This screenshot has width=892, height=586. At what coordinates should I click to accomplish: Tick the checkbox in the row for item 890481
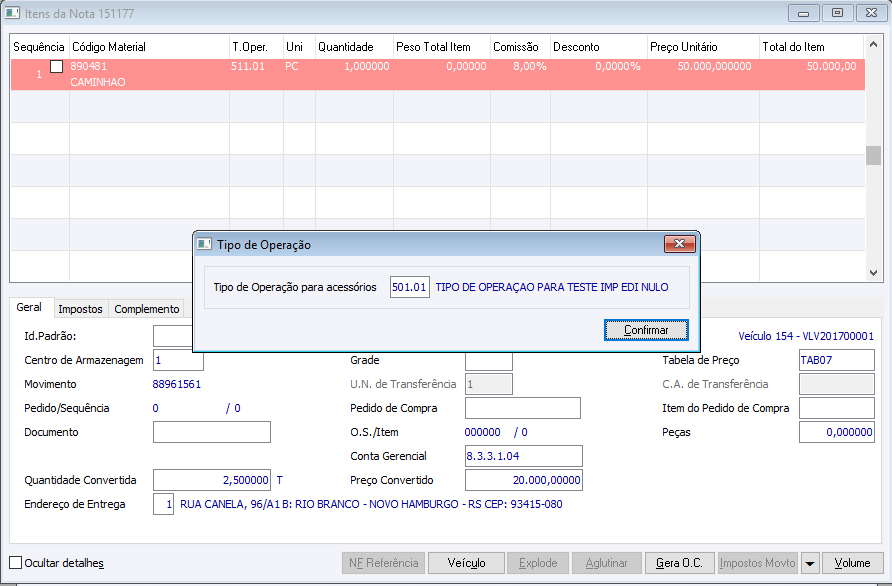pyautogui.click(x=56, y=67)
